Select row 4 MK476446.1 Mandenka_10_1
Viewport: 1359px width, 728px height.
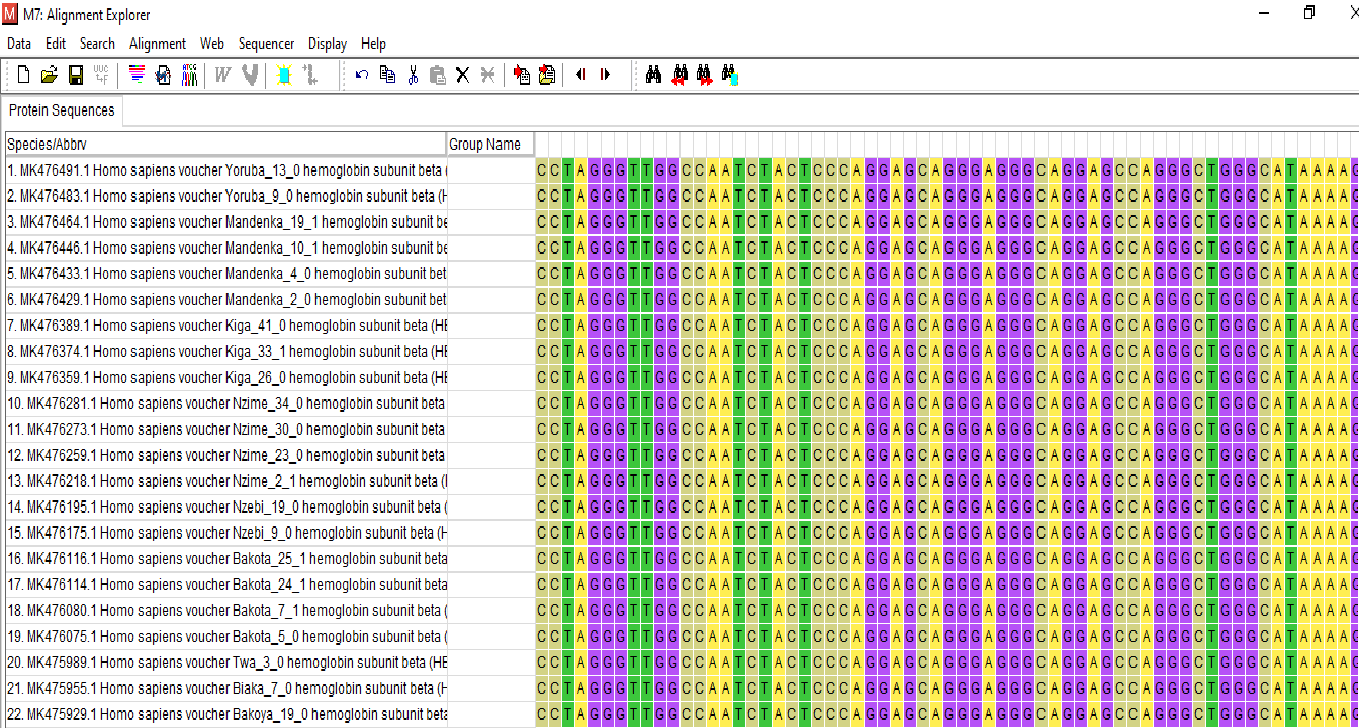[226, 248]
